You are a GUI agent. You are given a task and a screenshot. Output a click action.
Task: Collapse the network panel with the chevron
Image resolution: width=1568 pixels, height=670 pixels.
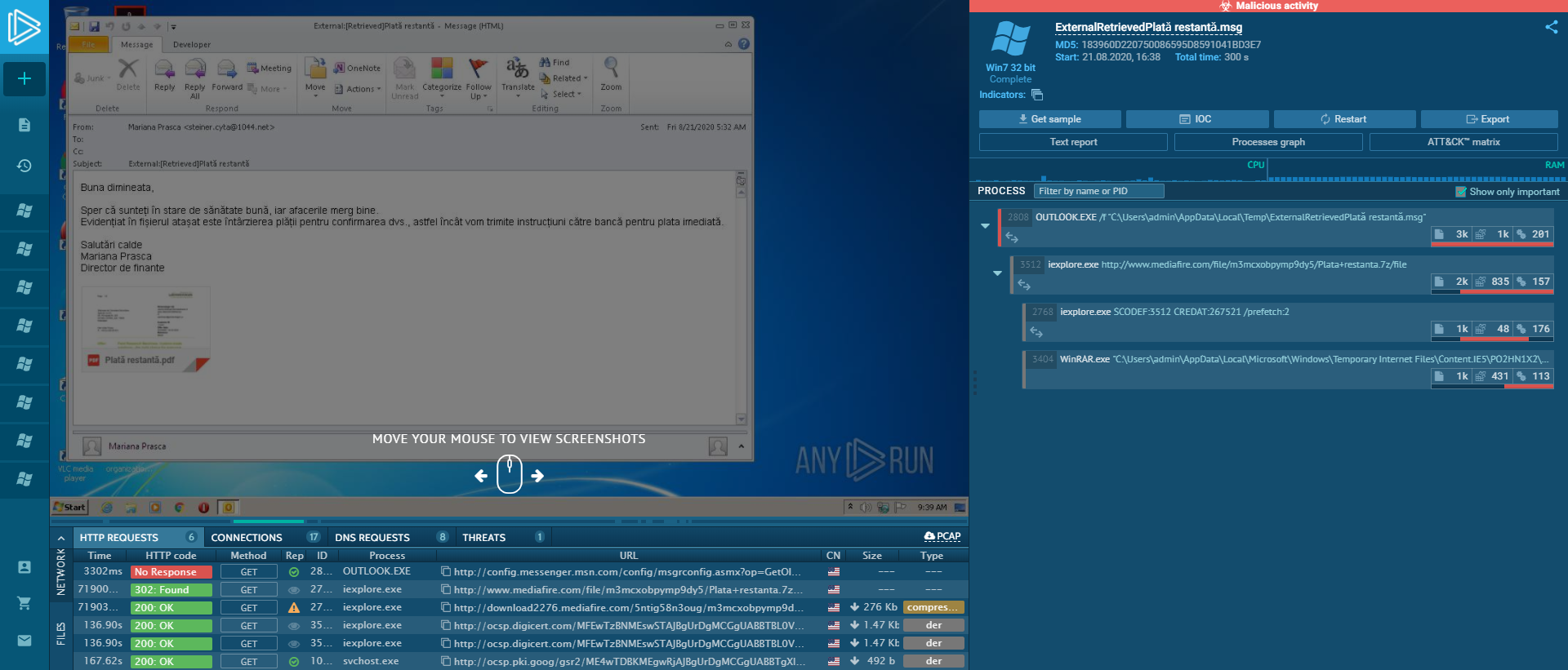pyautogui.click(x=61, y=538)
